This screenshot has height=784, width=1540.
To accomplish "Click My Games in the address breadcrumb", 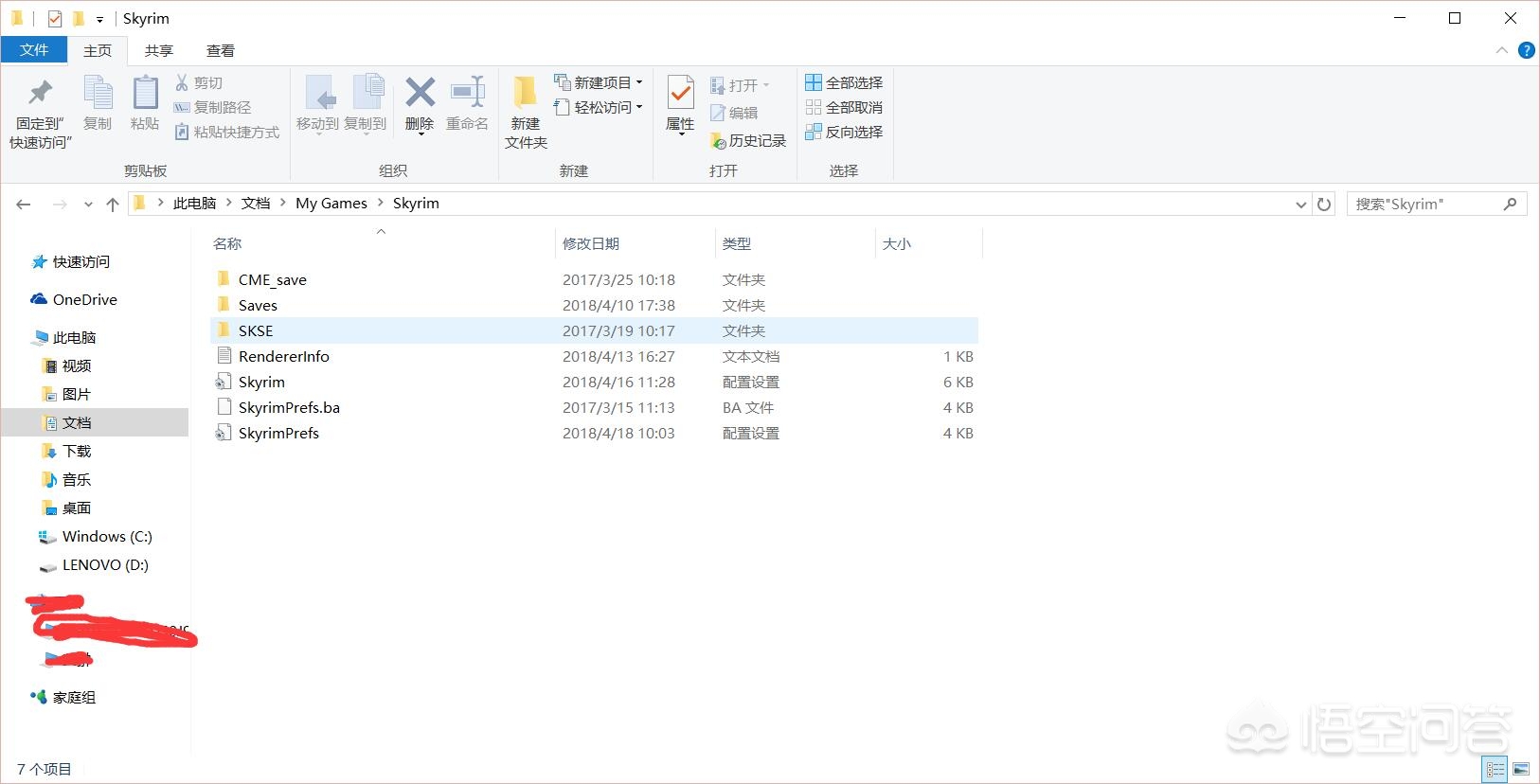I will tap(331, 203).
